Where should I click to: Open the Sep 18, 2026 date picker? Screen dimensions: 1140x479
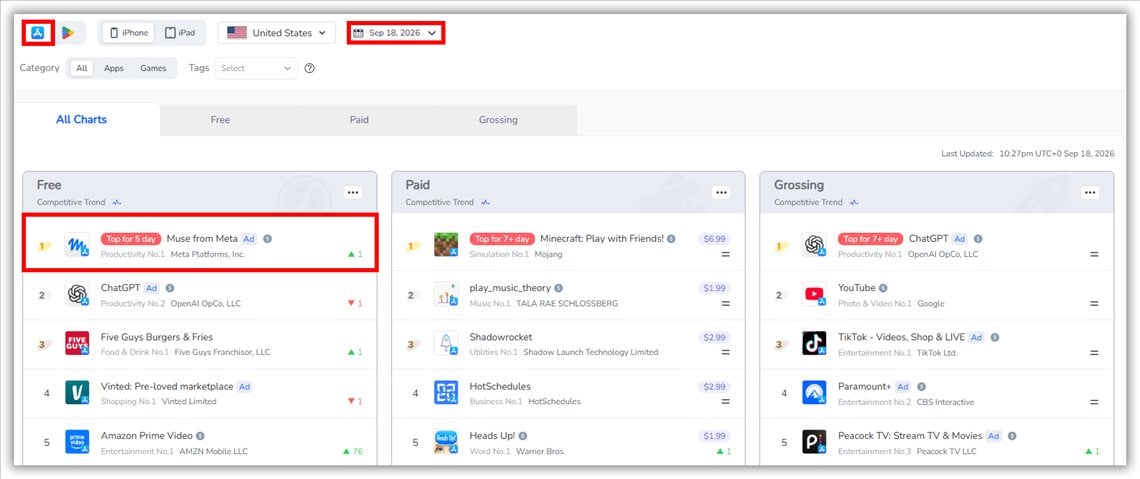[395, 33]
